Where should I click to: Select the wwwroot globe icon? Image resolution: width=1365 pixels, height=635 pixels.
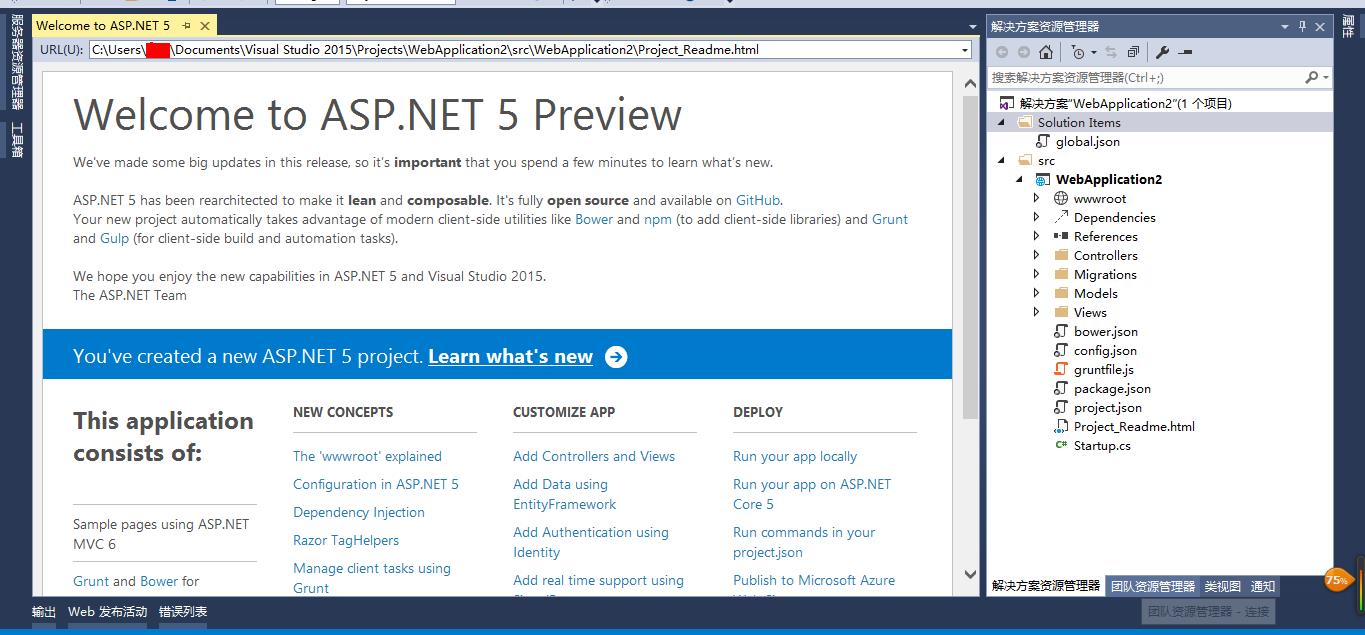[x=1061, y=198]
